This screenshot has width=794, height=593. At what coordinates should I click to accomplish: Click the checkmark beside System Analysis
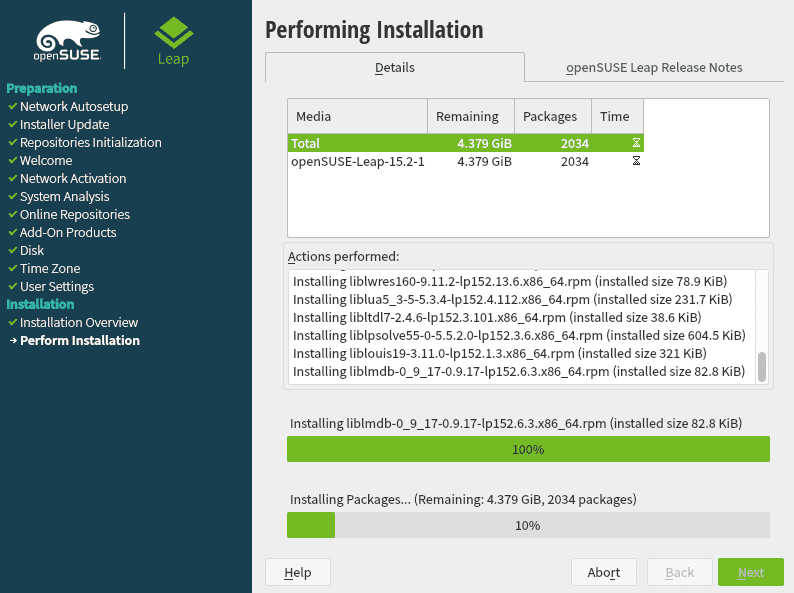(x=13, y=196)
